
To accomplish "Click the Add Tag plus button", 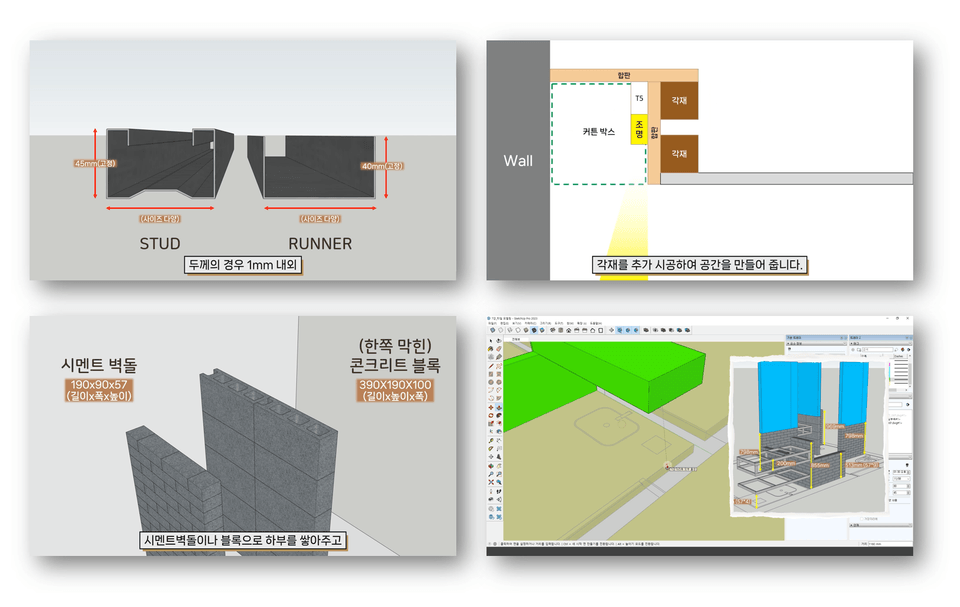I will (x=853, y=350).
